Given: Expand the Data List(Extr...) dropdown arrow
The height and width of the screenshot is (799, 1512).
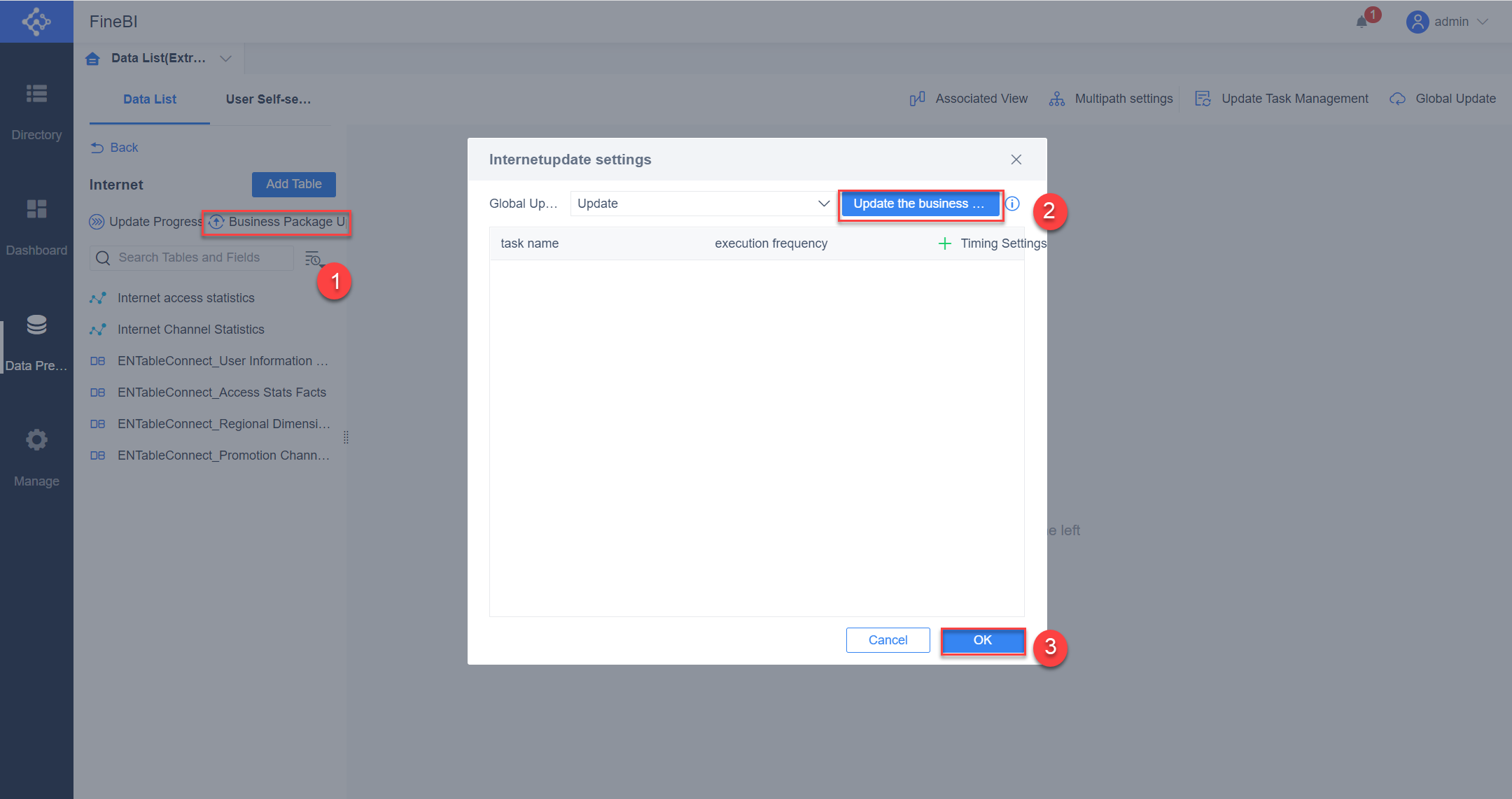Looking at the screenshot, I should point(225,59).
